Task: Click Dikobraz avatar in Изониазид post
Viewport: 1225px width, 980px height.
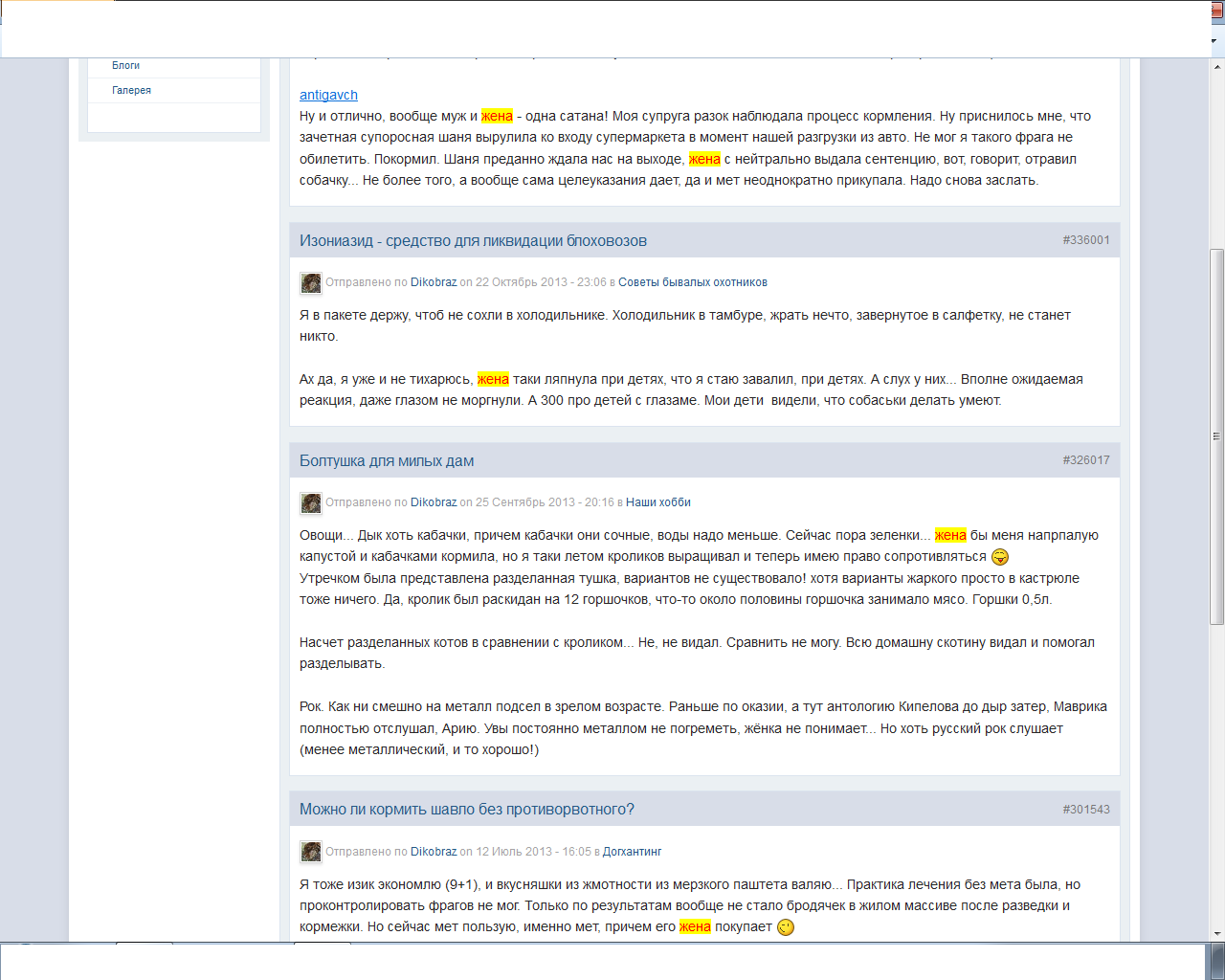Action: (x=311, y=282)
